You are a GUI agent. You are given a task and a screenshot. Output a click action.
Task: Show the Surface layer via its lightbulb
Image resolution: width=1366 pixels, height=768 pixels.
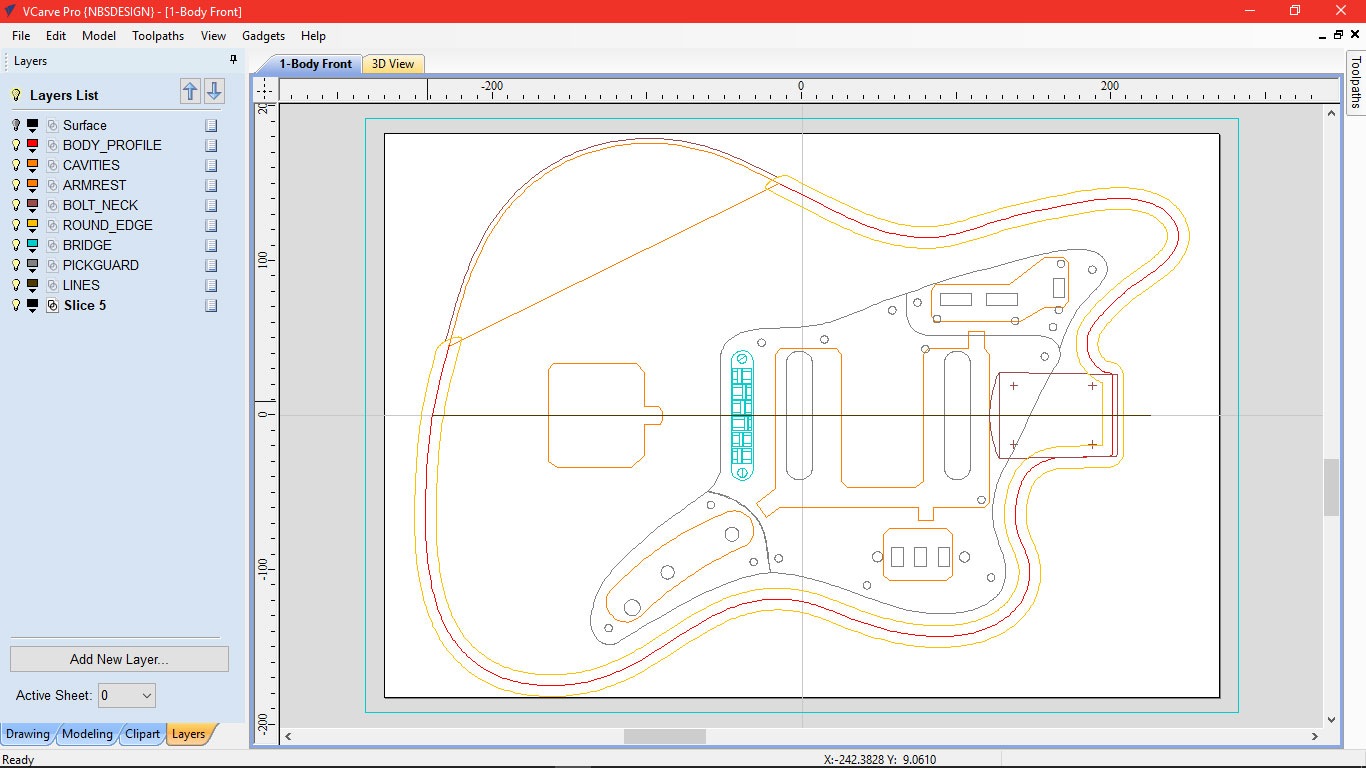(16, 125)
